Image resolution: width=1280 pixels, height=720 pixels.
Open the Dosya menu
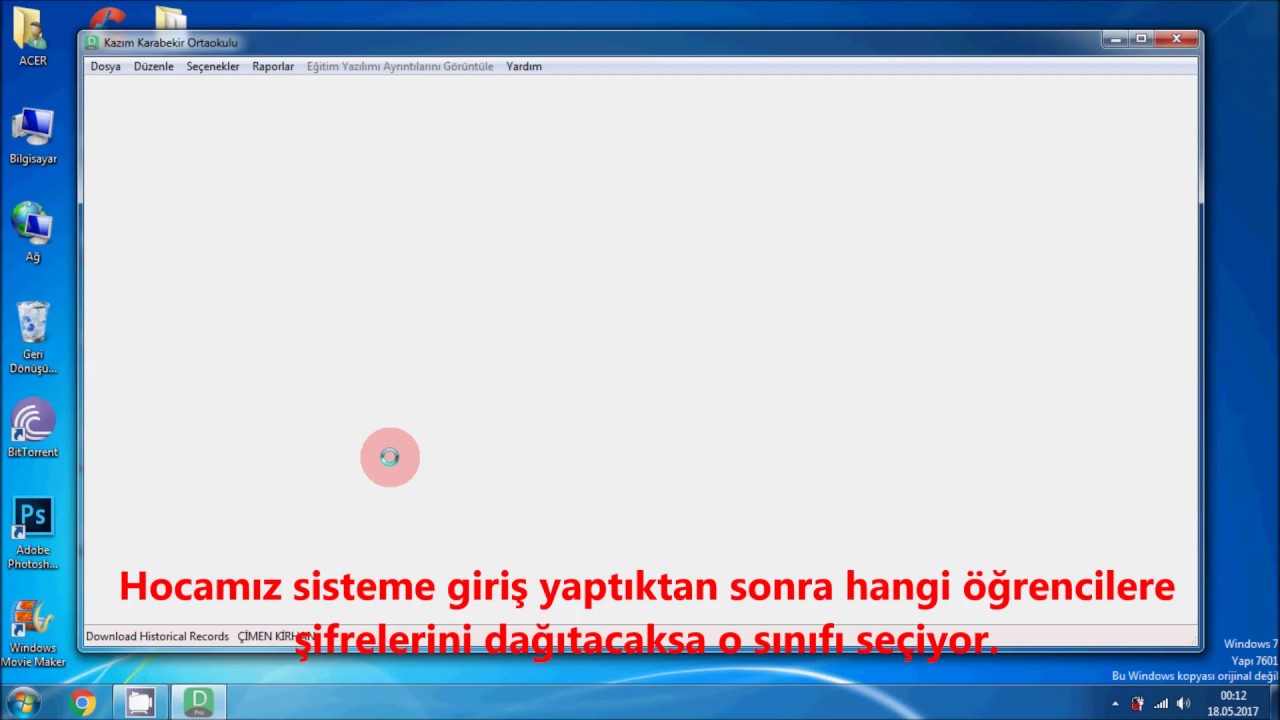click(105, 66)
